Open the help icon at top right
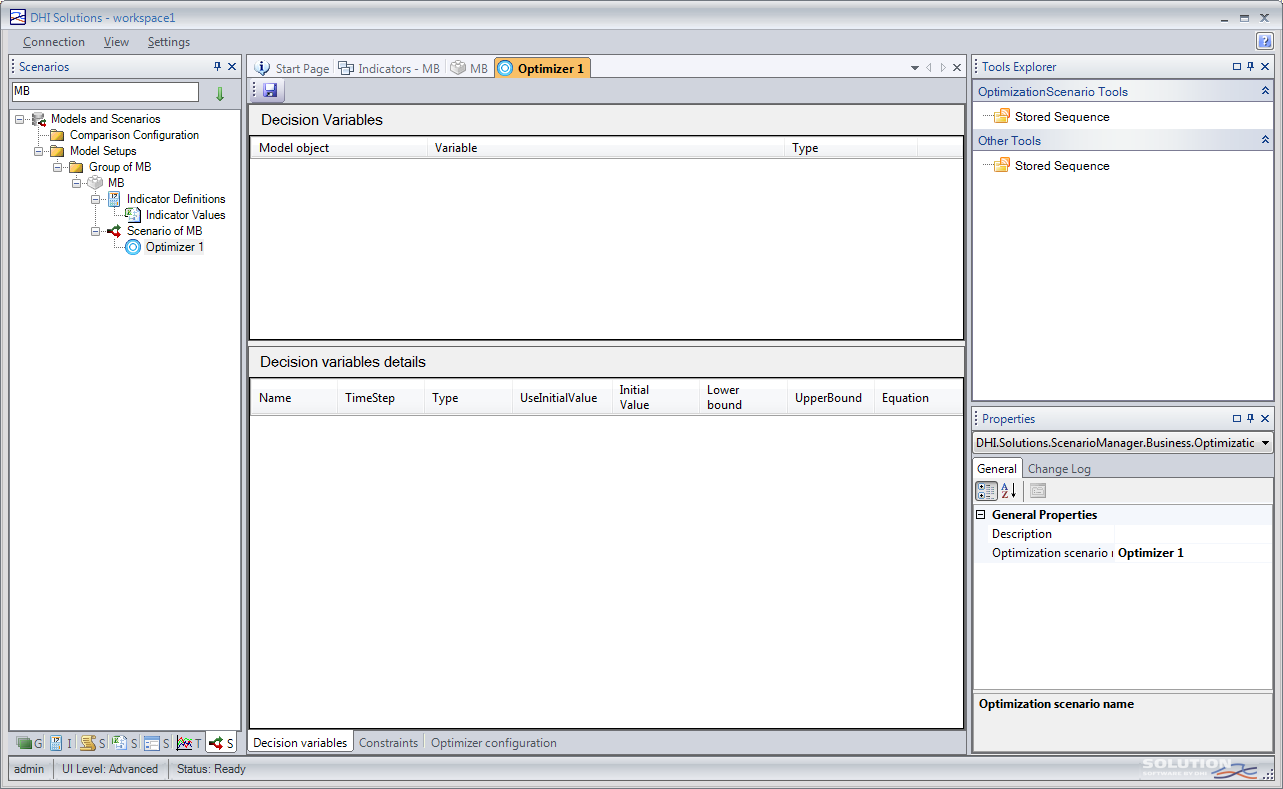1283x789 pixels. pyautogui.click(x=1264, y=41)
